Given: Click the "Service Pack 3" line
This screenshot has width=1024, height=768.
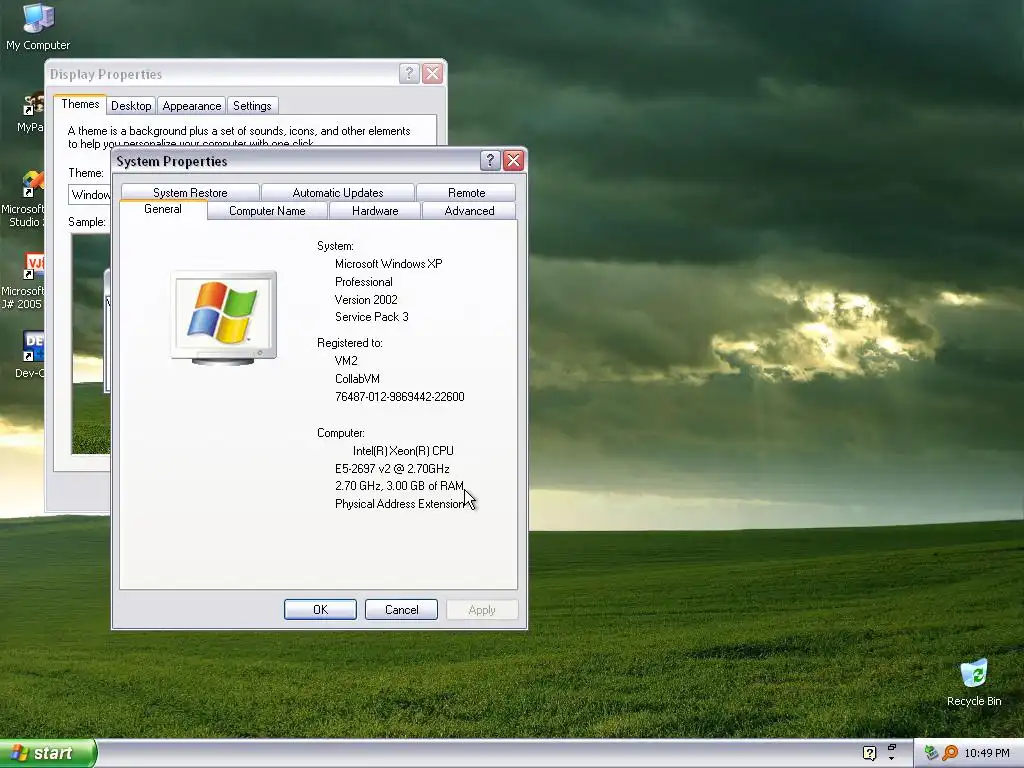Looking at the screenshot, I should [x=372, y=317].
